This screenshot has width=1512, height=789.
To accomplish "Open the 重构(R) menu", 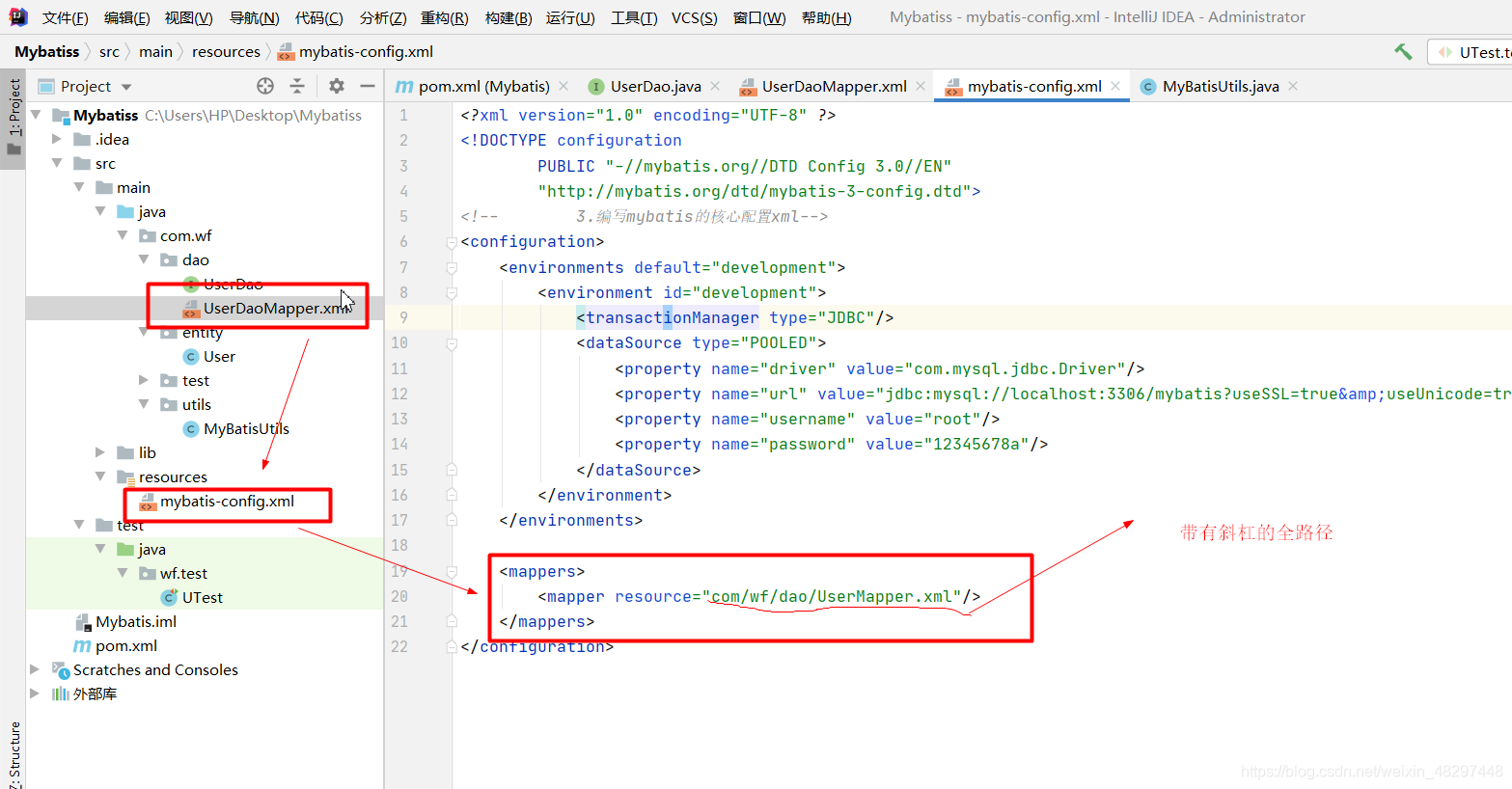I will coord(444,17).
